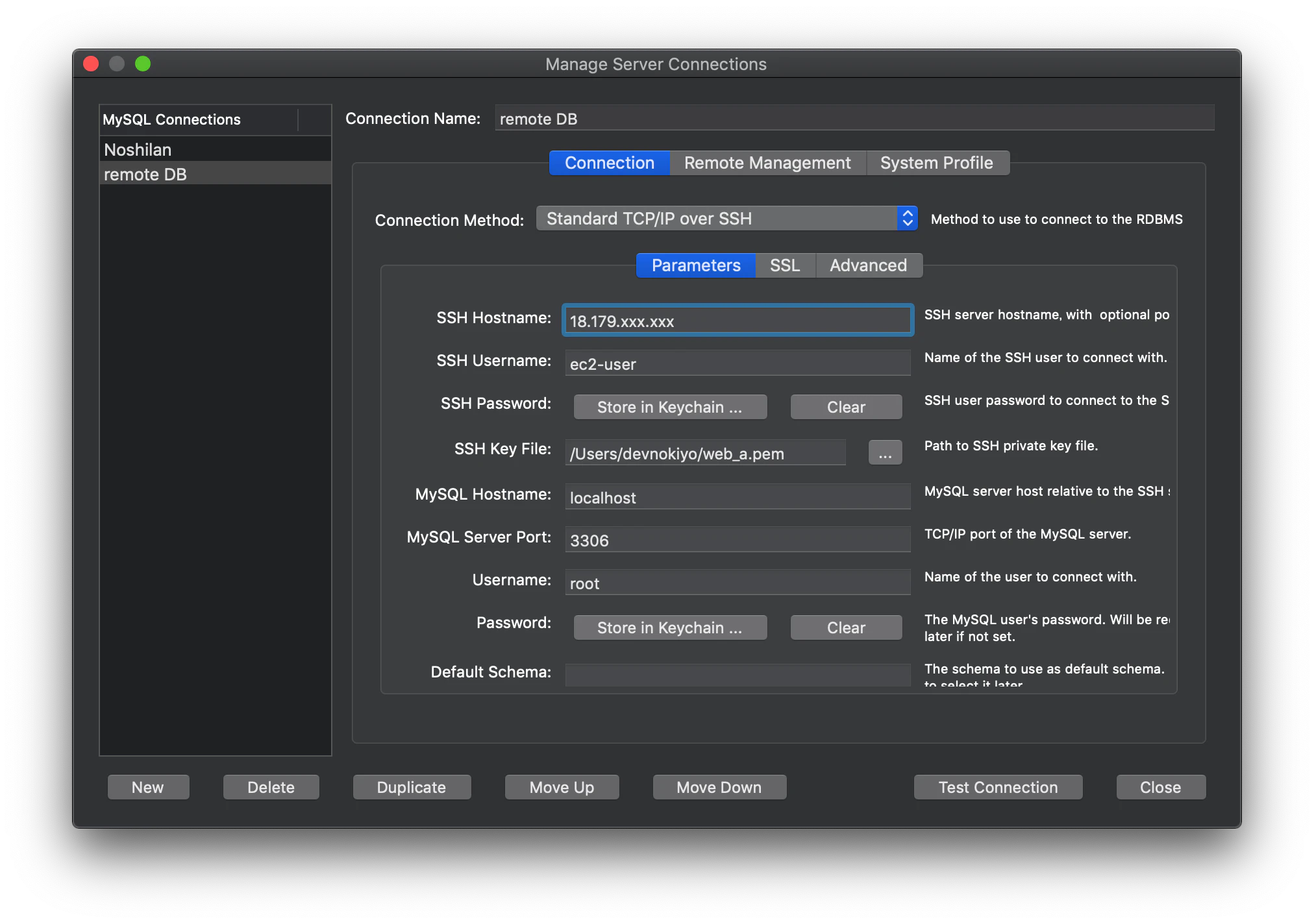Screen dimensions: 1314x924
Task: Click the Default Schema field
Action: 738,675
